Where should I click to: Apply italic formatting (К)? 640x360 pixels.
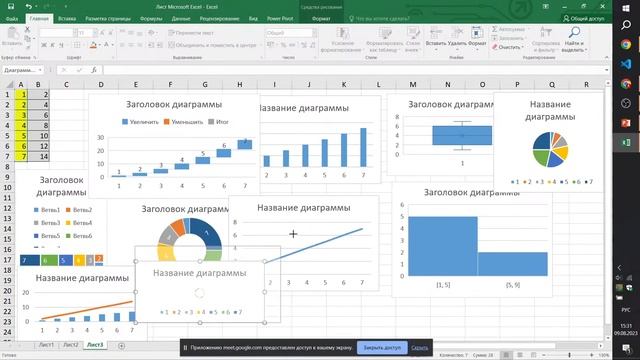click(52, 45)
